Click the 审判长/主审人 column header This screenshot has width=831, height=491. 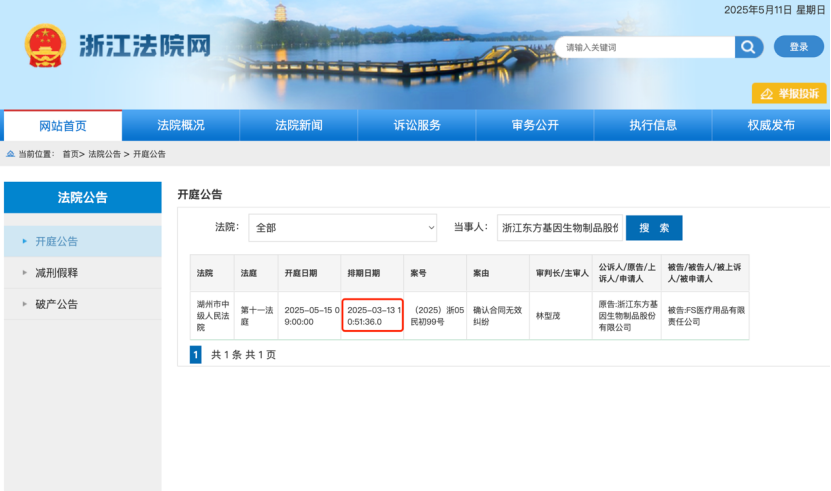[561, 273]
